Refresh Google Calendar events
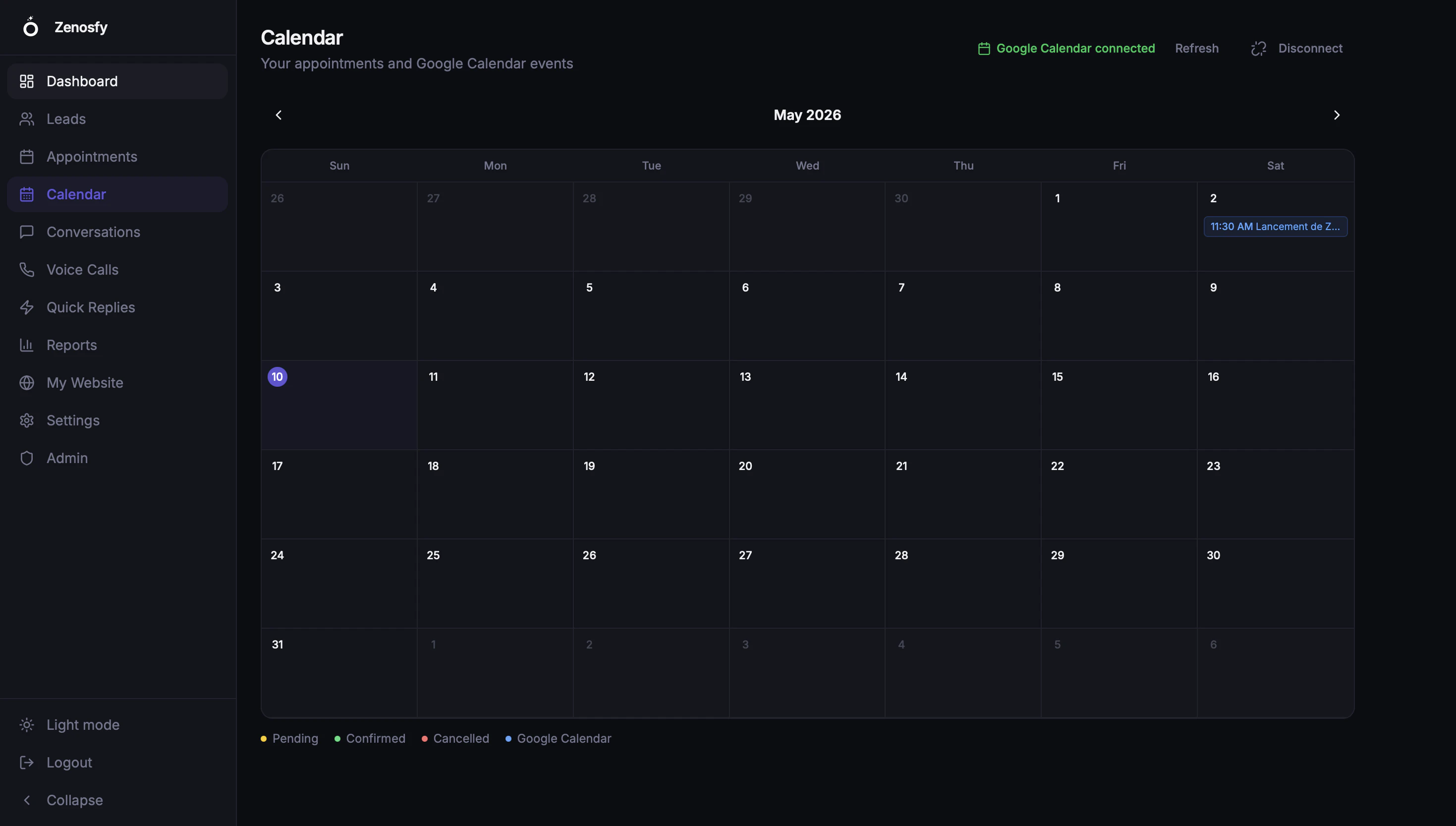The height and width of the screenshot is (826, 1456). click(1196, 48)
